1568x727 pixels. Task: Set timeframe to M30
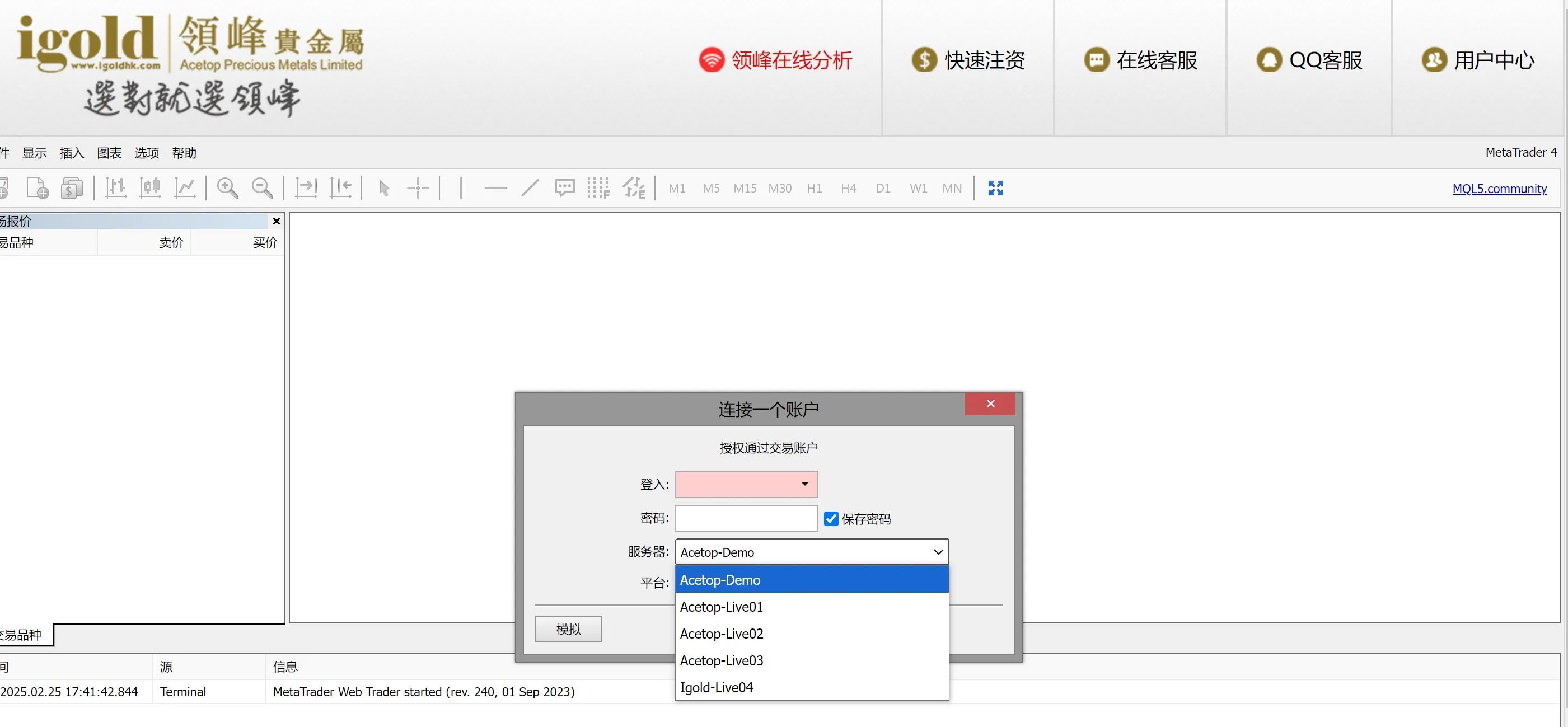point(780,188)
